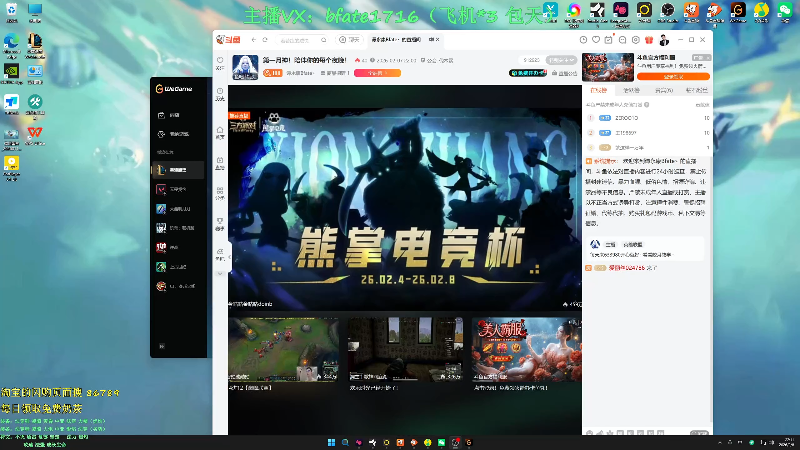This screenshot has height=450, width=800.
Task: Click the main stream video banner
Action: [405, 209]
